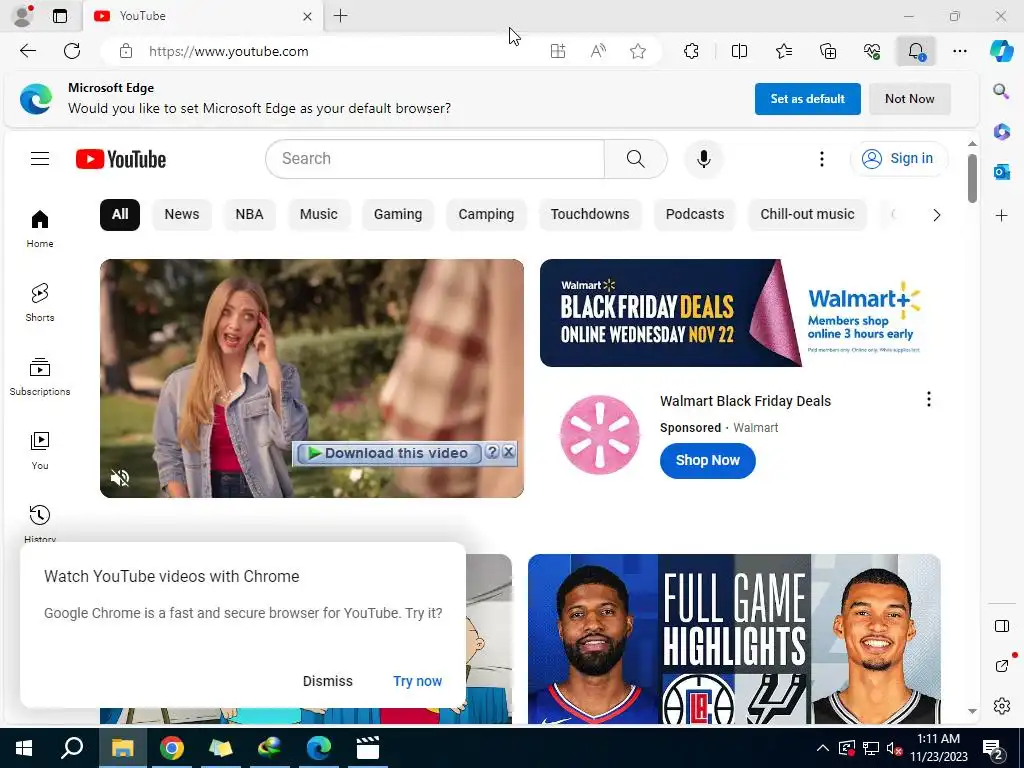Unmute the playing video ad
This screenshot has height=768, width=1024.
pos(120,478)
